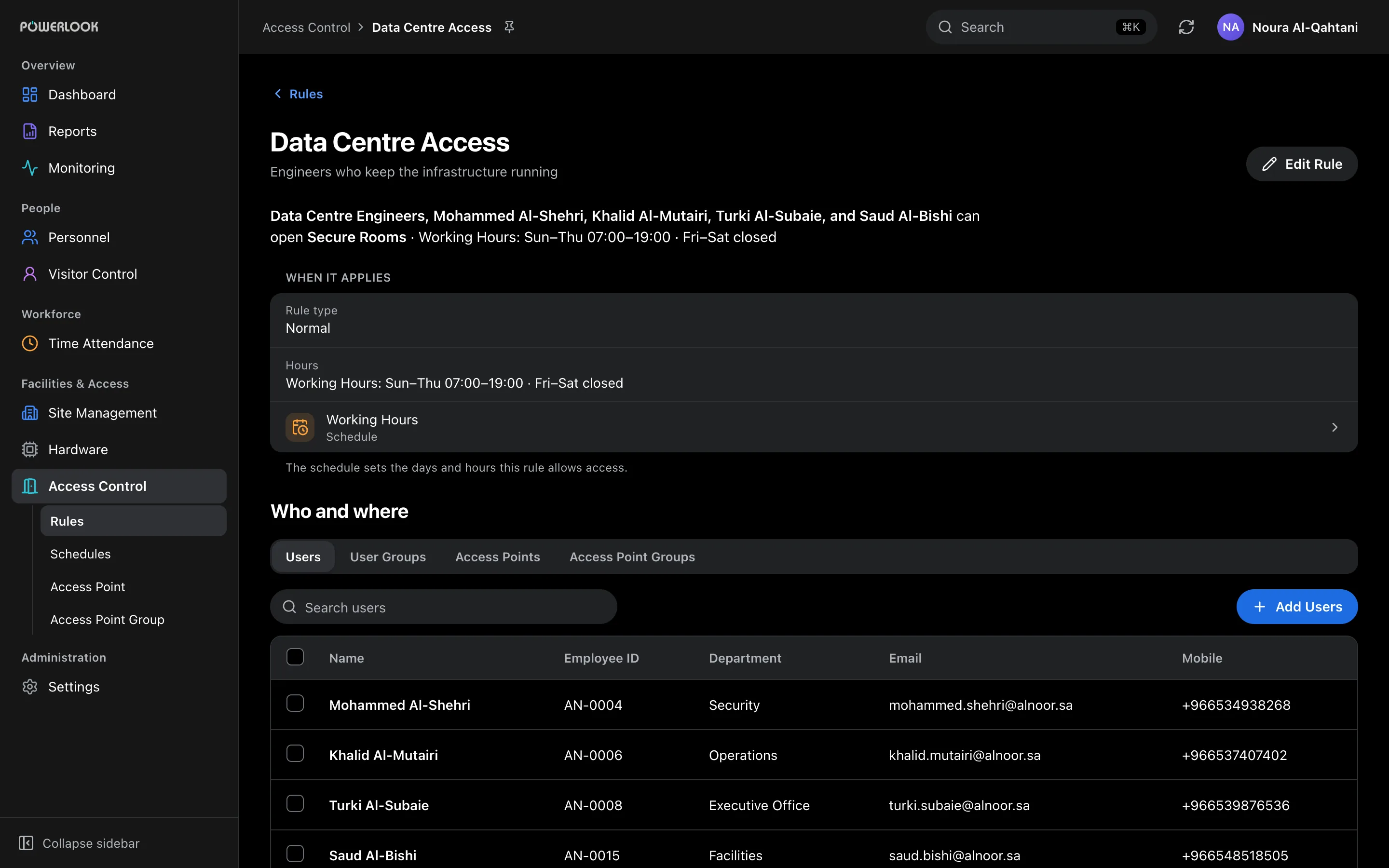Refresh using the sync icon
Viewport: 1389px width, 868px height.
point(1186,27)
